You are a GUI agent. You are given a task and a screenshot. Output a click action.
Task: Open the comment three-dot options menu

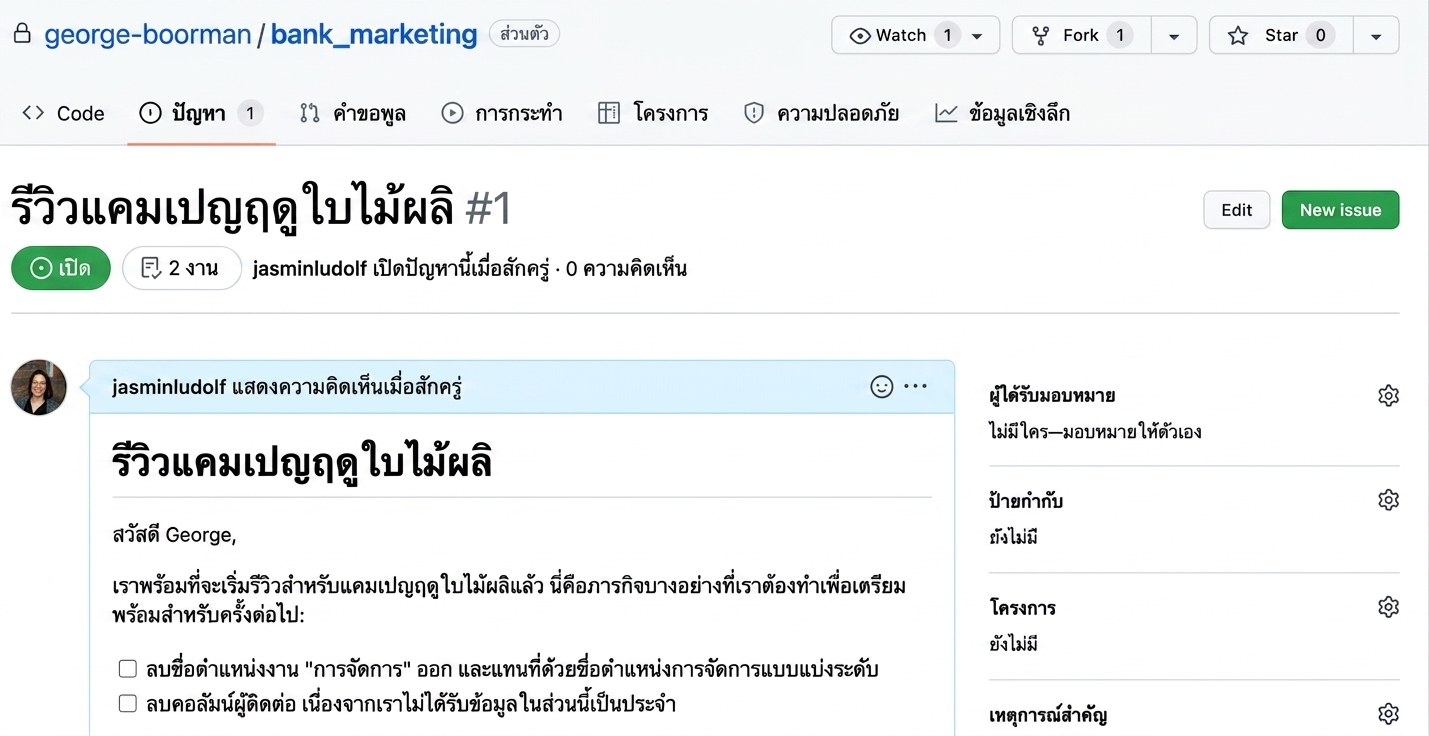click(915, 387)
